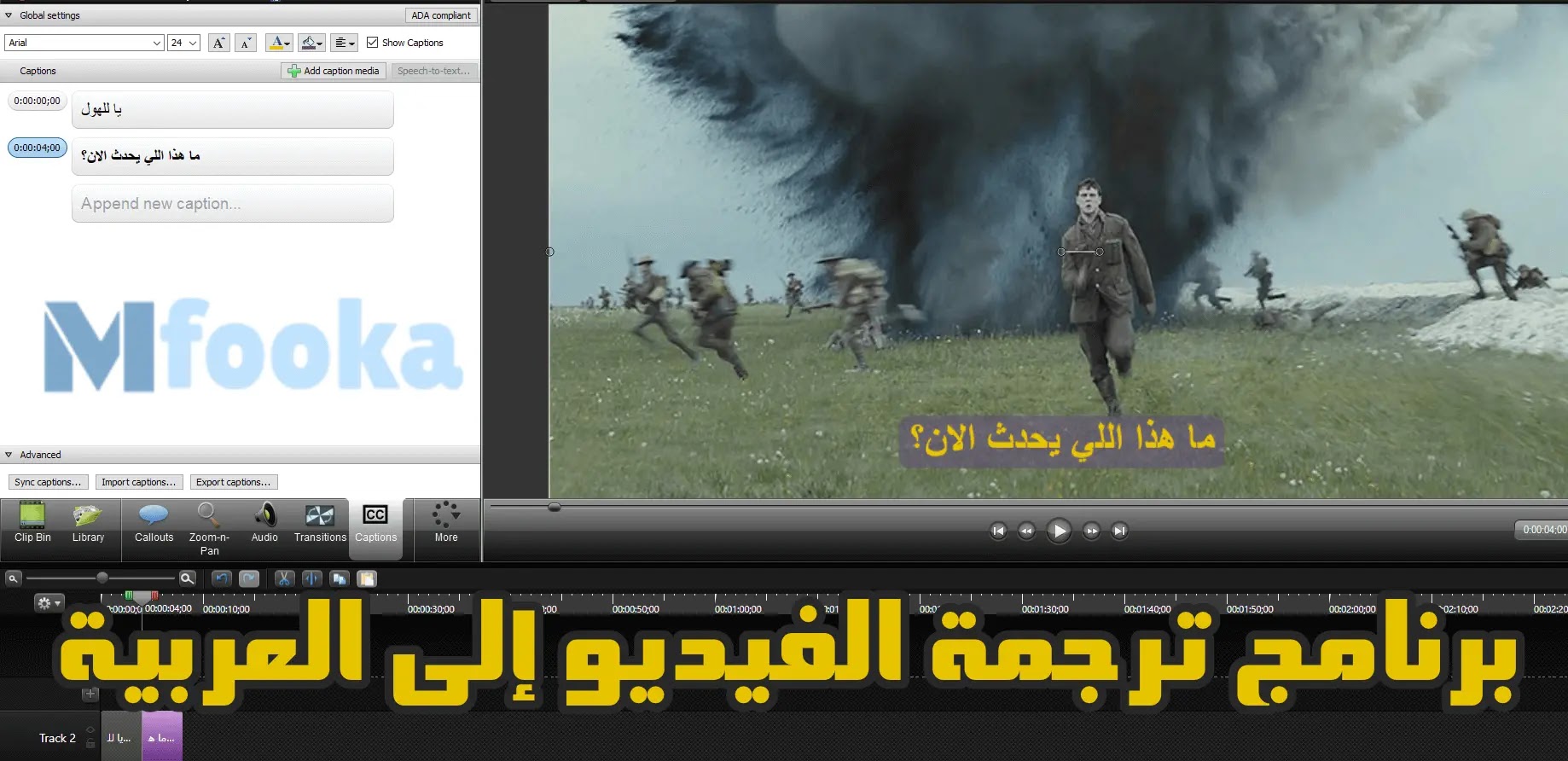1568x761 pixels.
Task: Click the 00:00:30;00 ruler mark
Action: 431,609
